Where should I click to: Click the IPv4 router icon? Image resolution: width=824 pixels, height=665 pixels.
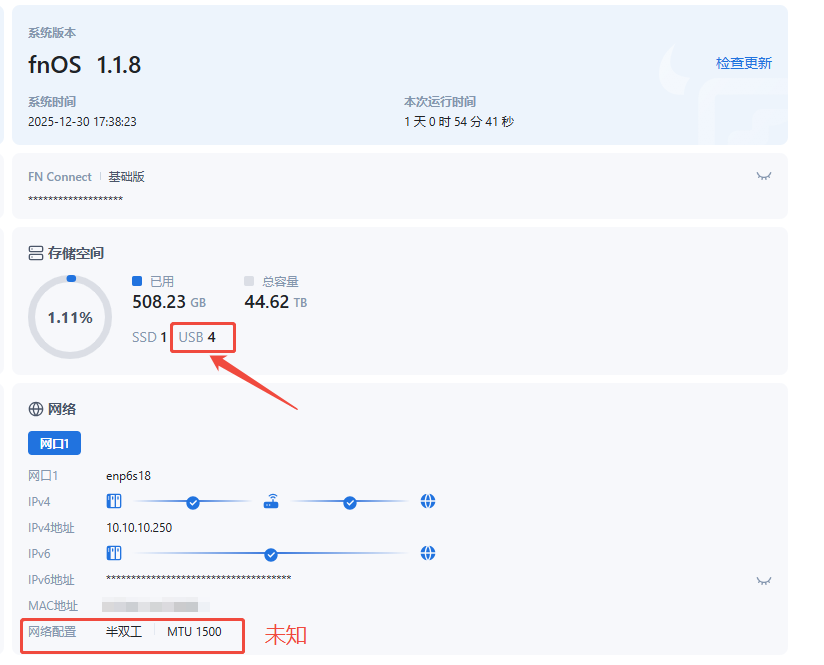271,501
